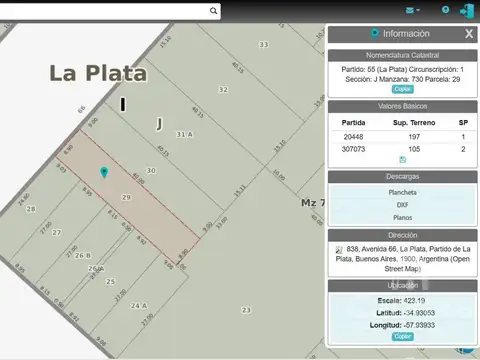
Task: Click the save icon under Valores Básicos
Action: pos(403,160)
